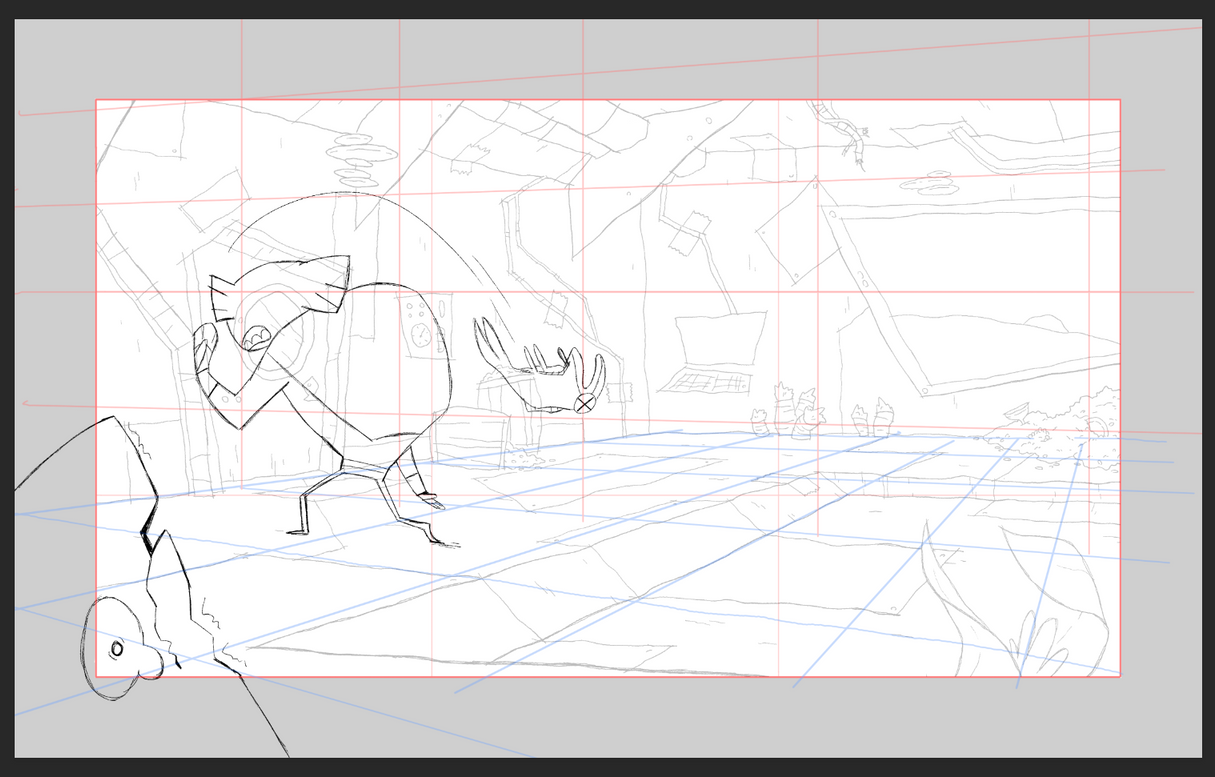Click the stack of rings hanging from the ceiling
This screenshot has width=1215, height=777.
tap(361, 160)
